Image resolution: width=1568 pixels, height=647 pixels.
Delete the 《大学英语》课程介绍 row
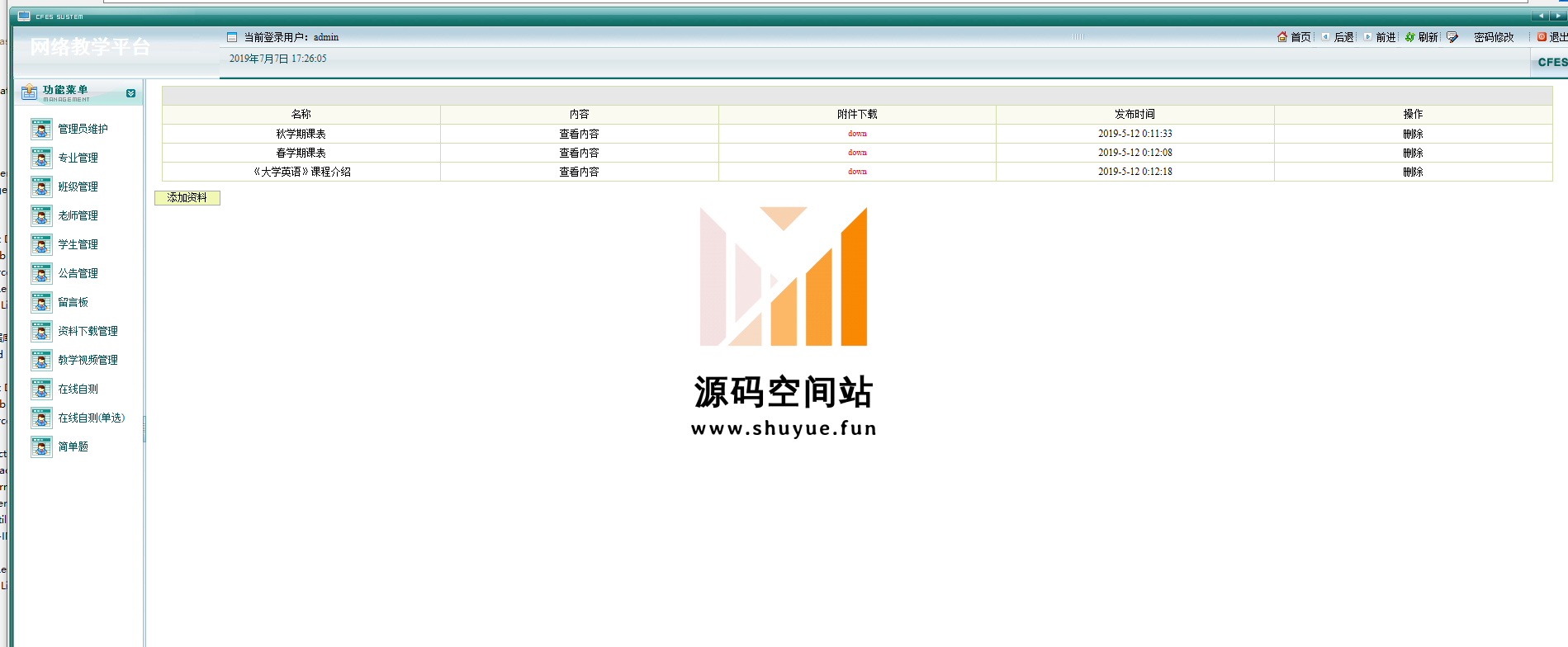(1413, 172)
